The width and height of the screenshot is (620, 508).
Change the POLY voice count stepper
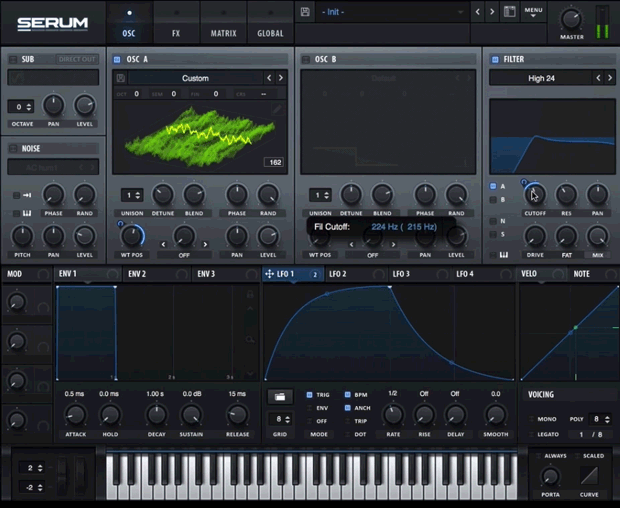pos(607,419)
